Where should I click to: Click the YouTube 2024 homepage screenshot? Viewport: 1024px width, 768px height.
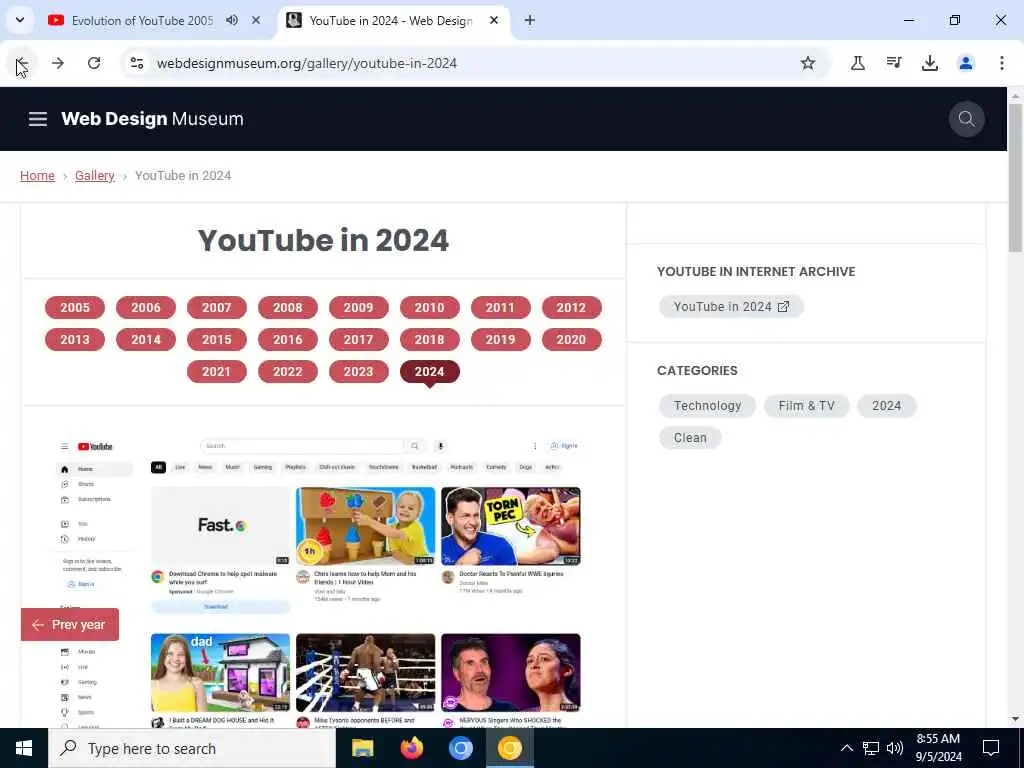[323, 581]
